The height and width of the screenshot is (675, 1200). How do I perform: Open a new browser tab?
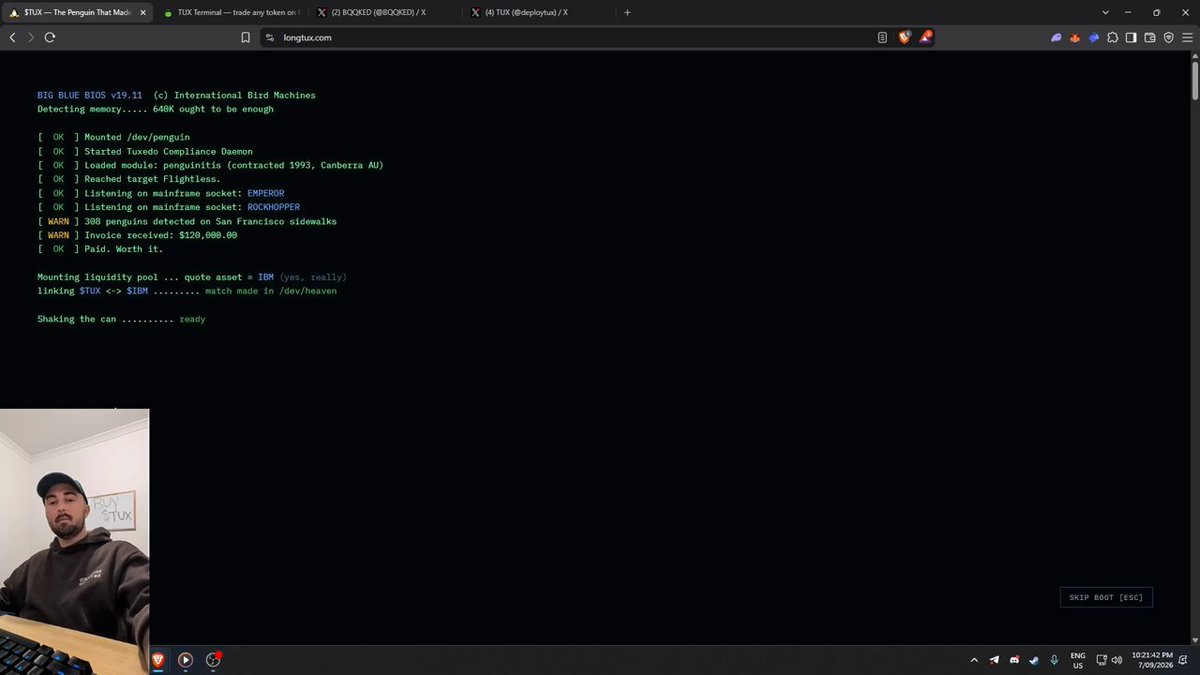coord(627,12)
